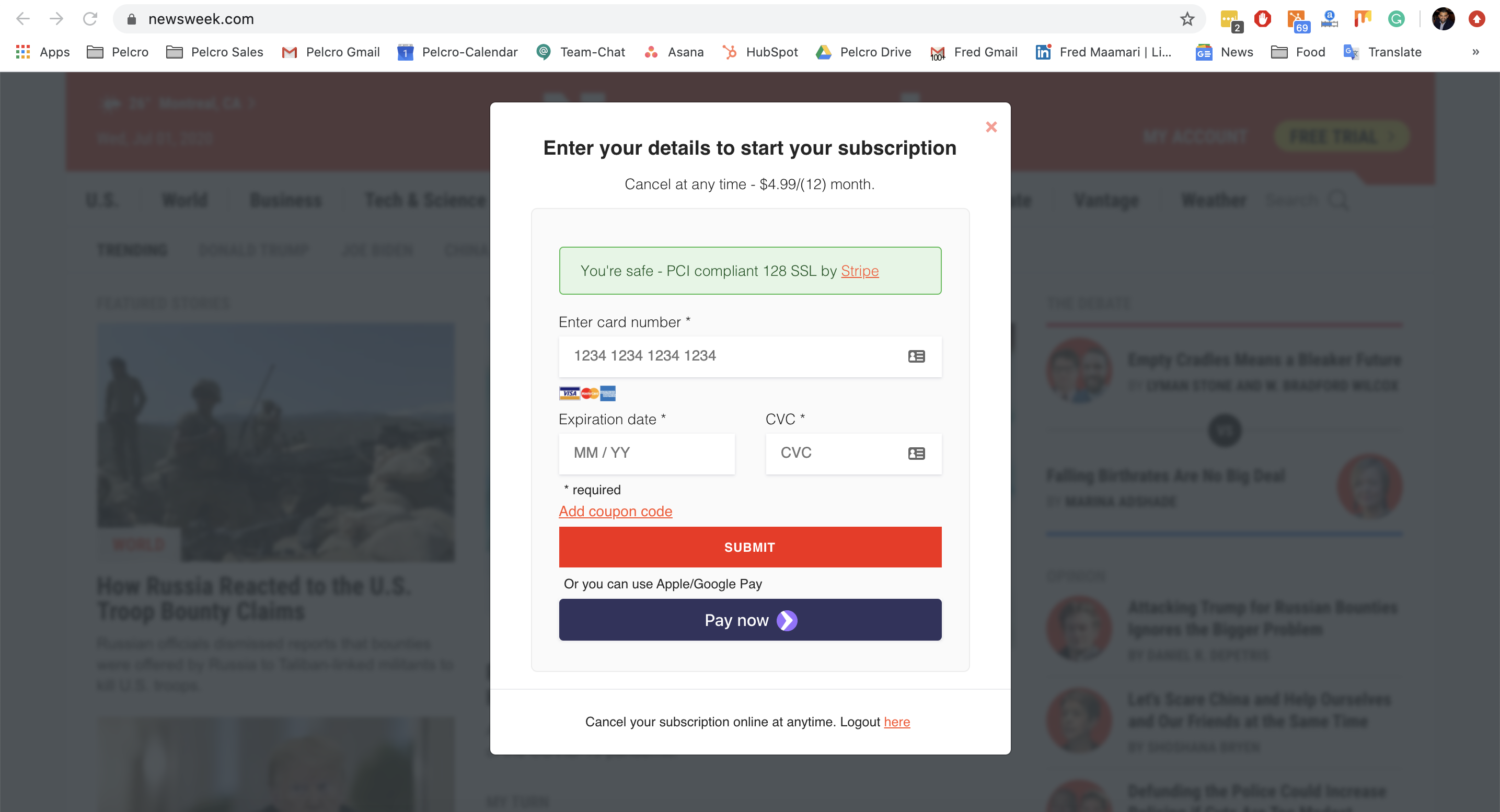Viewport: 1500px width, 812px height.
Task: Open the Chrome profile avatar
Action: [x=1443, y=19]
